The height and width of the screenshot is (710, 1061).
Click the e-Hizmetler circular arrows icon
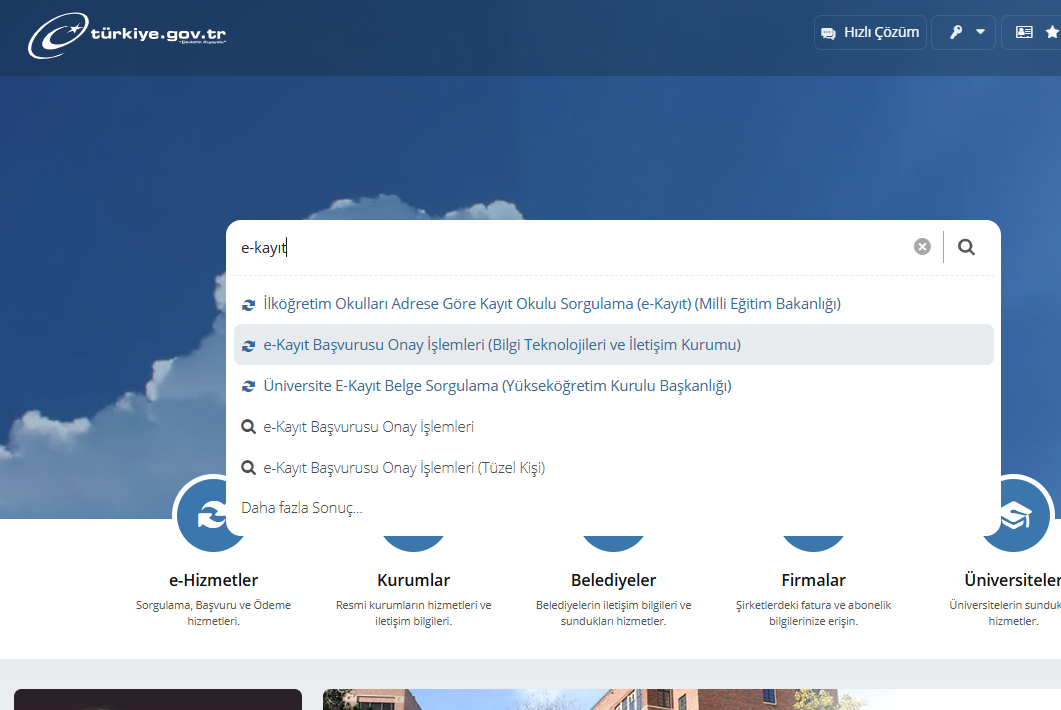point(212,517)
